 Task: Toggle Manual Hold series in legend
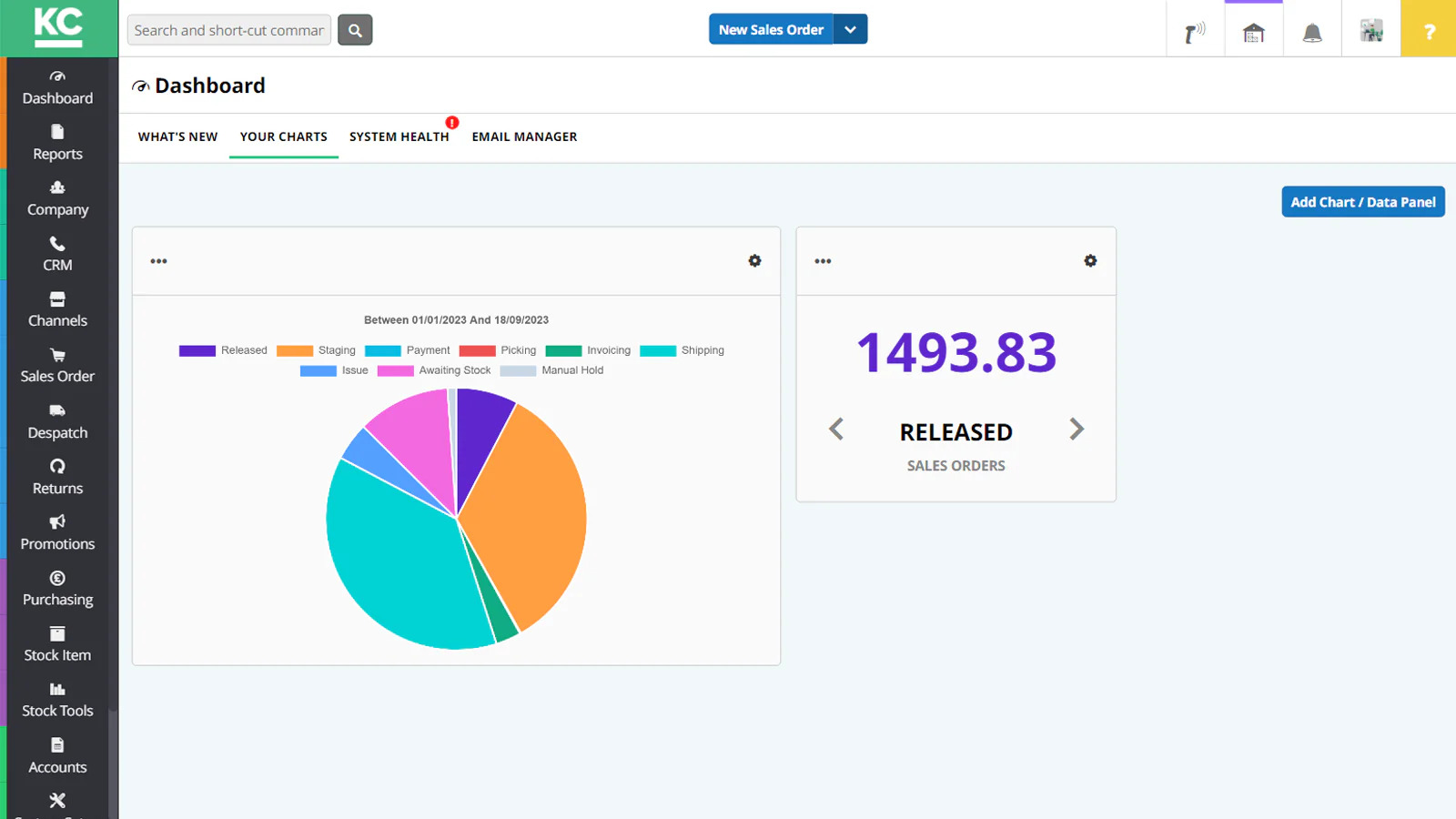(551, 370)
